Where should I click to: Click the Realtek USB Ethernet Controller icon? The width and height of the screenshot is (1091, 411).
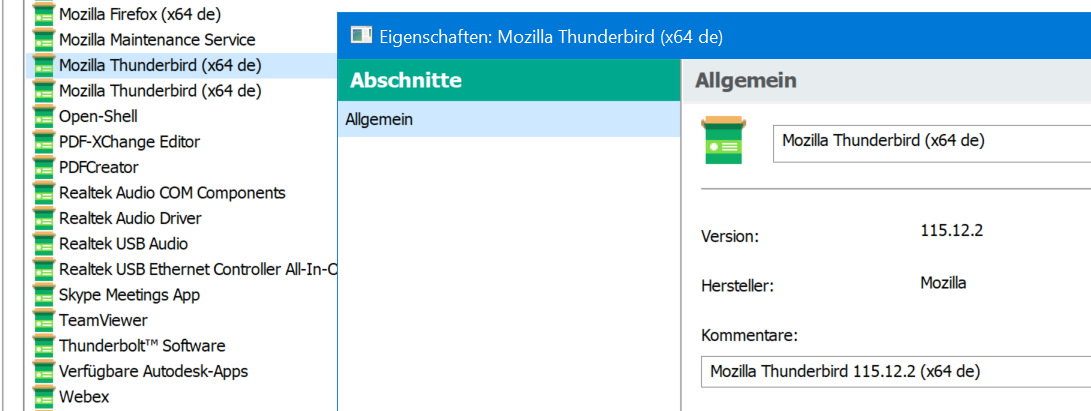coord(43,269)
